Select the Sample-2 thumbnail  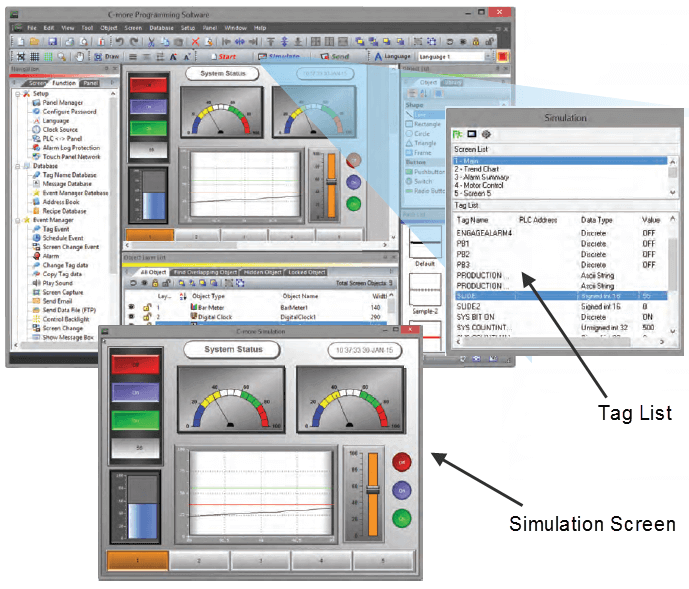[426, 290]
